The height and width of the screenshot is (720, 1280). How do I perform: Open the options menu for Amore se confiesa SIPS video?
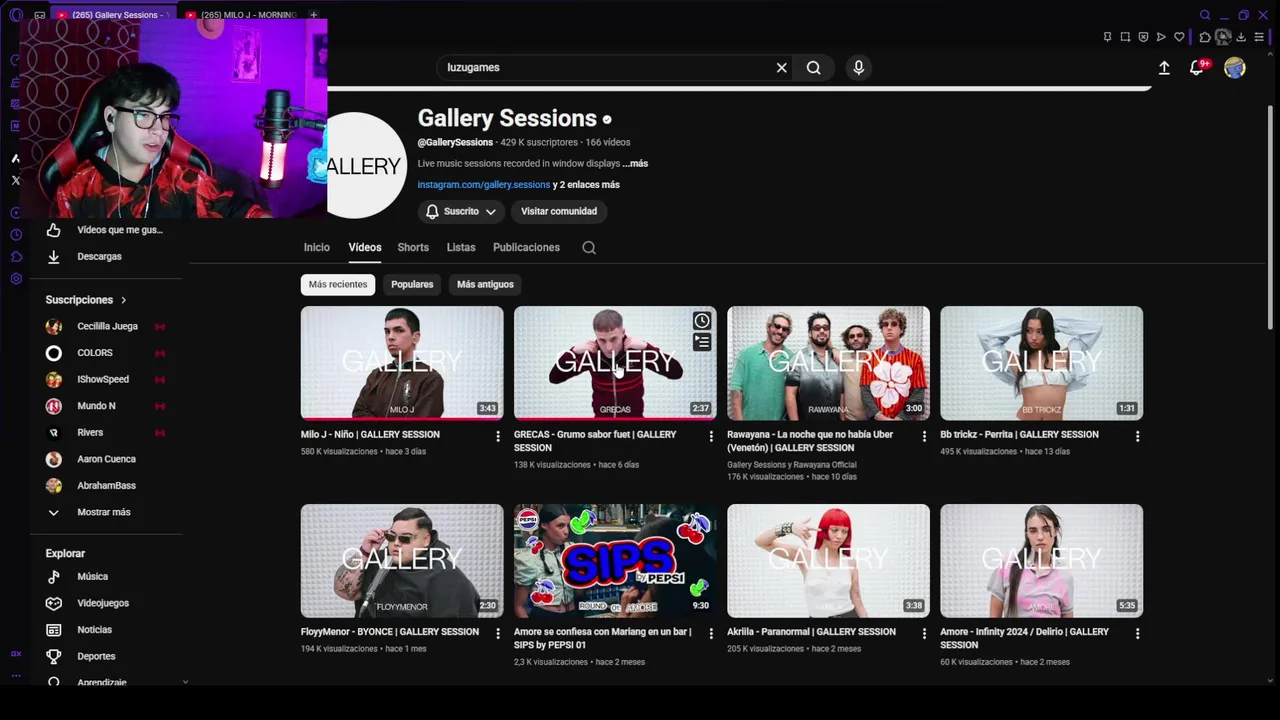[x=711, y=633]
